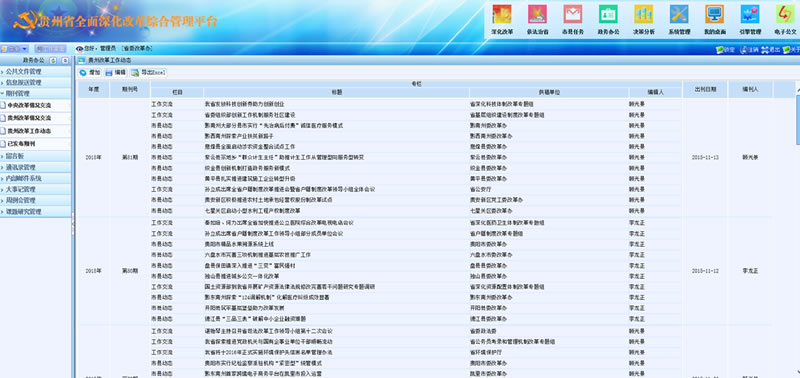
Task: Open the 我的桌面 monitor icon
Action: tap(714, 14)
